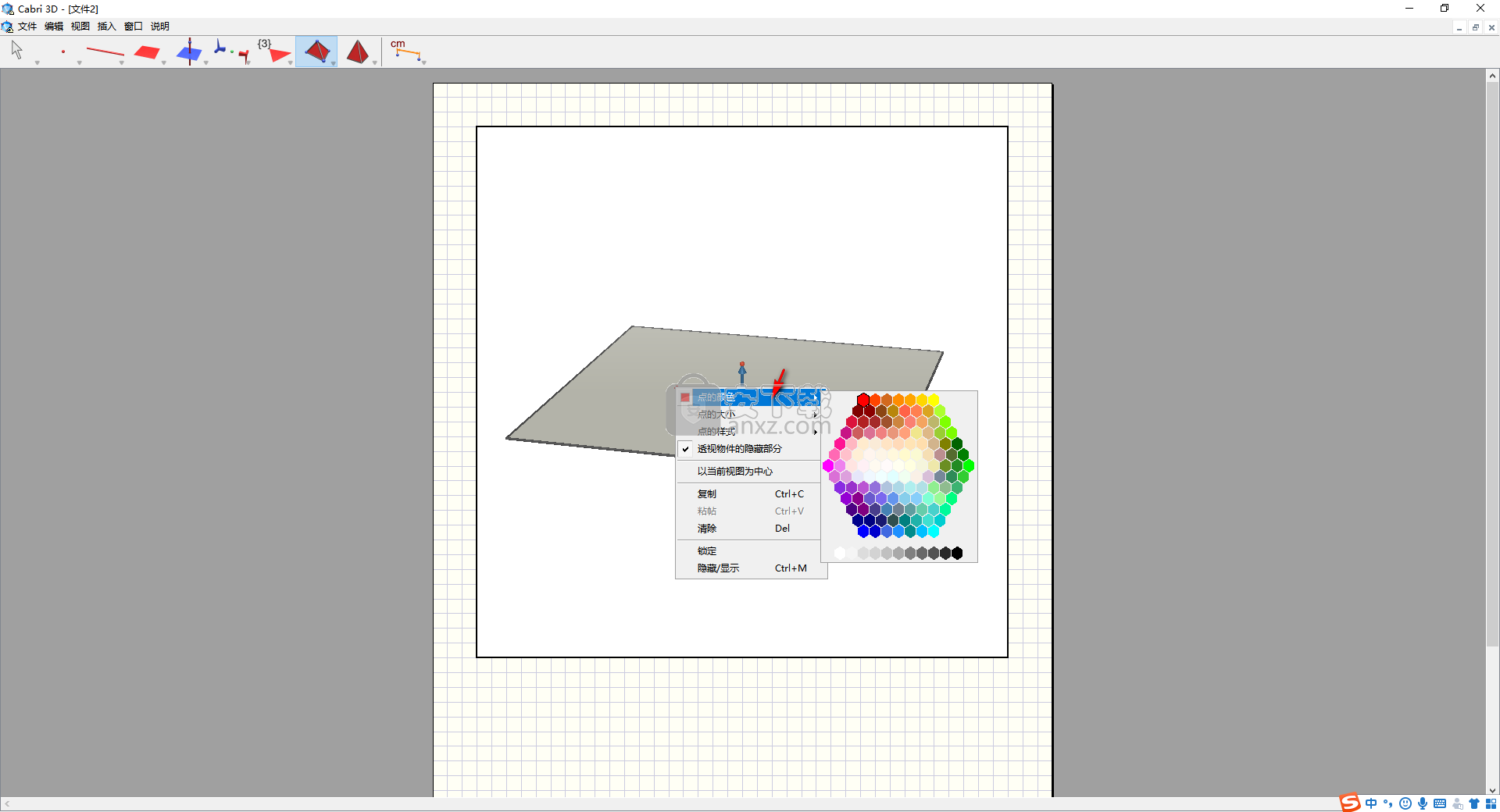Open the 文件 menu

(27, 27)
